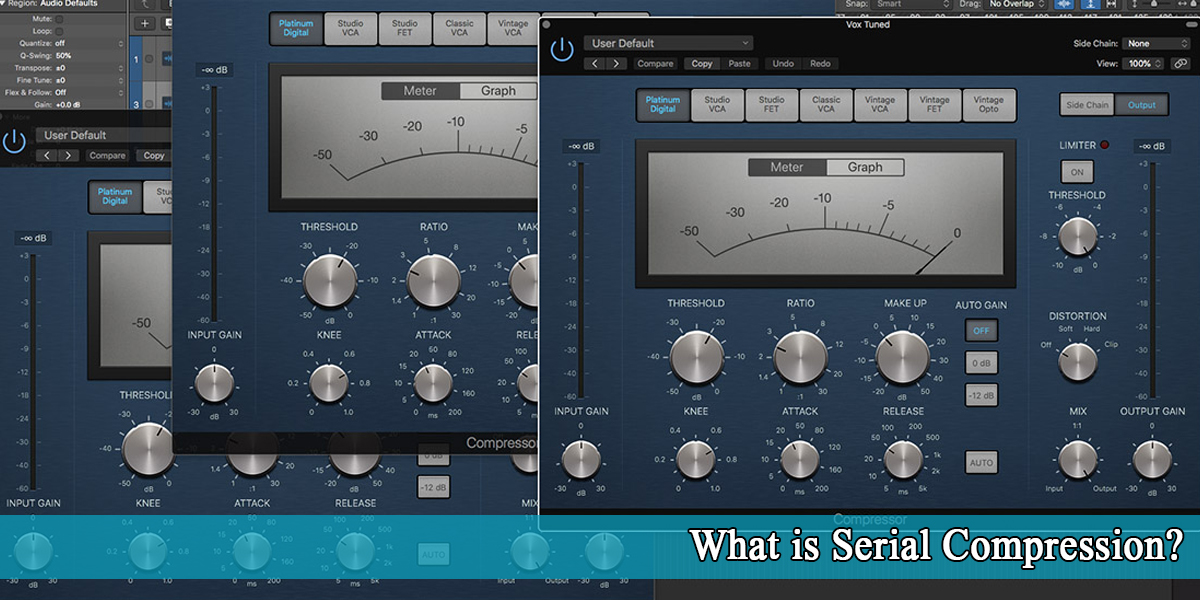Image resolution: width=1200 pixels, height=600 pixels.
Task: Click the Compare button
Action: click(656, 63)
